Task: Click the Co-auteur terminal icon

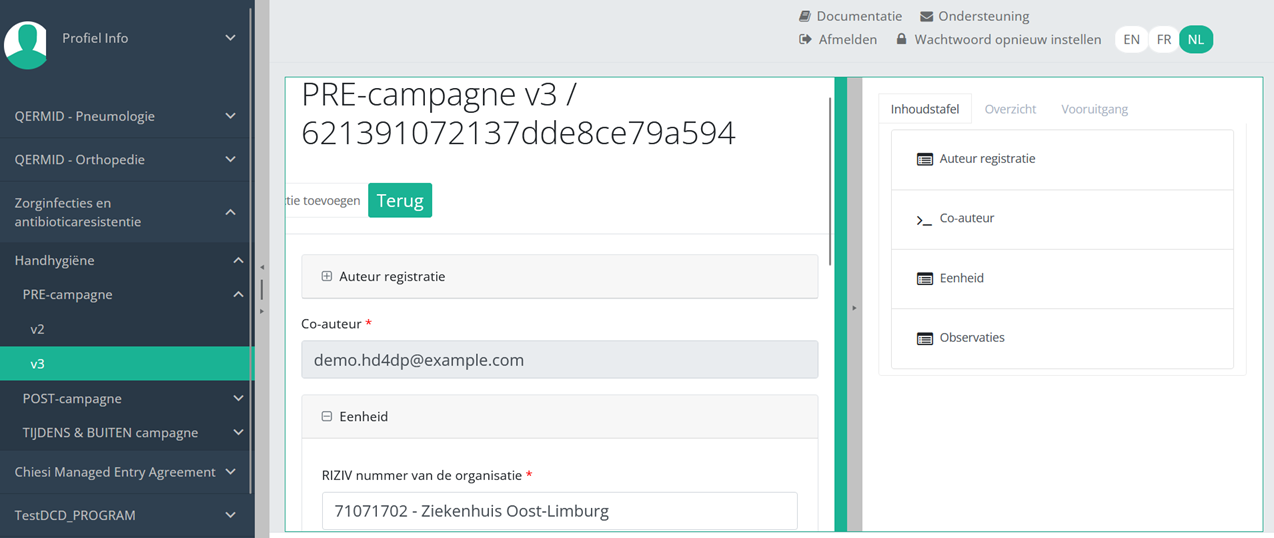Action: [x=924, y=219]
